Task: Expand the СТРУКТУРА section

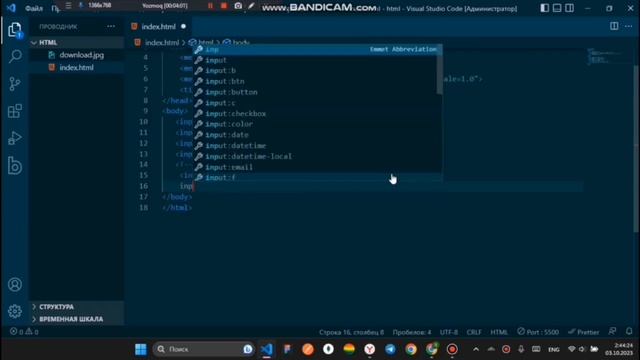Action: (x=56, y=307)
